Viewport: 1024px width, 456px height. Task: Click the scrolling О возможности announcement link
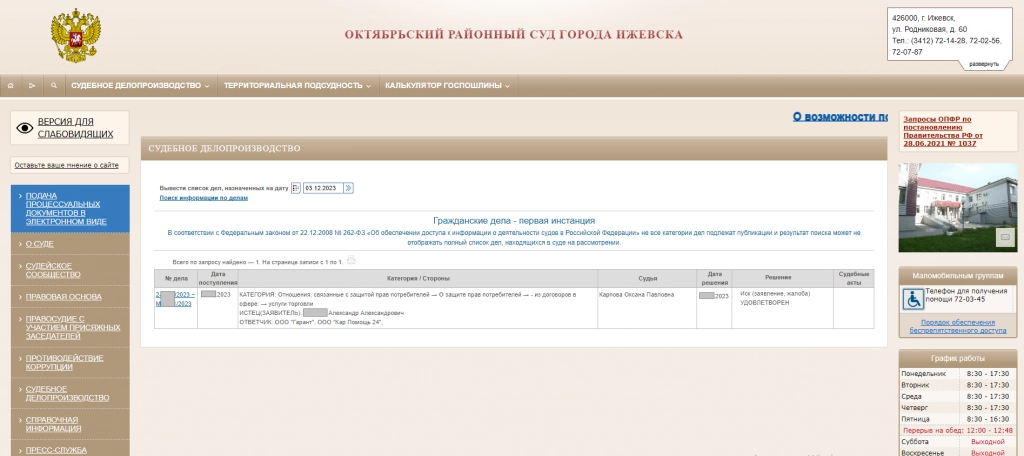pyautogui.click(x=840, y=117)
